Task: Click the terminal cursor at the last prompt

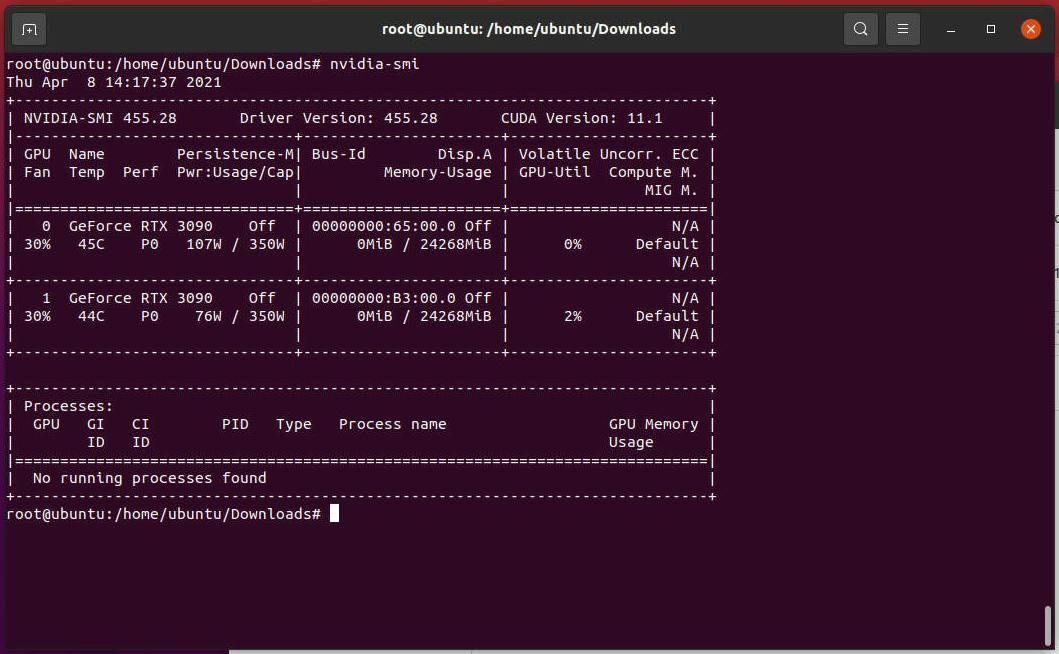Action: (334, 513)
